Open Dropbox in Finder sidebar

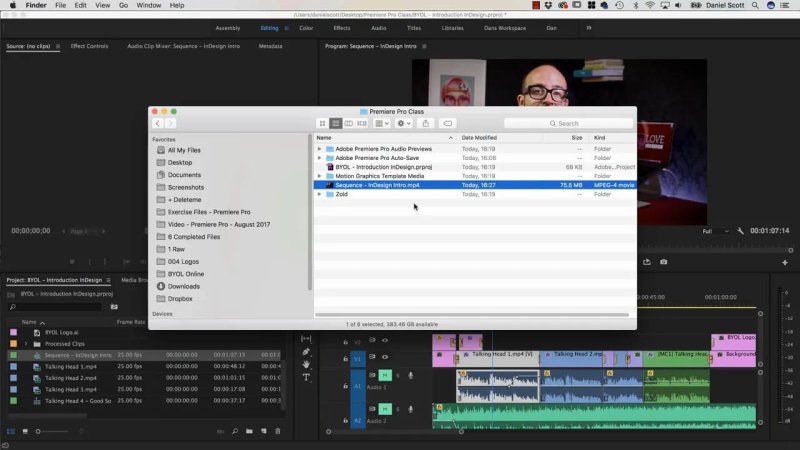(180, 299)
